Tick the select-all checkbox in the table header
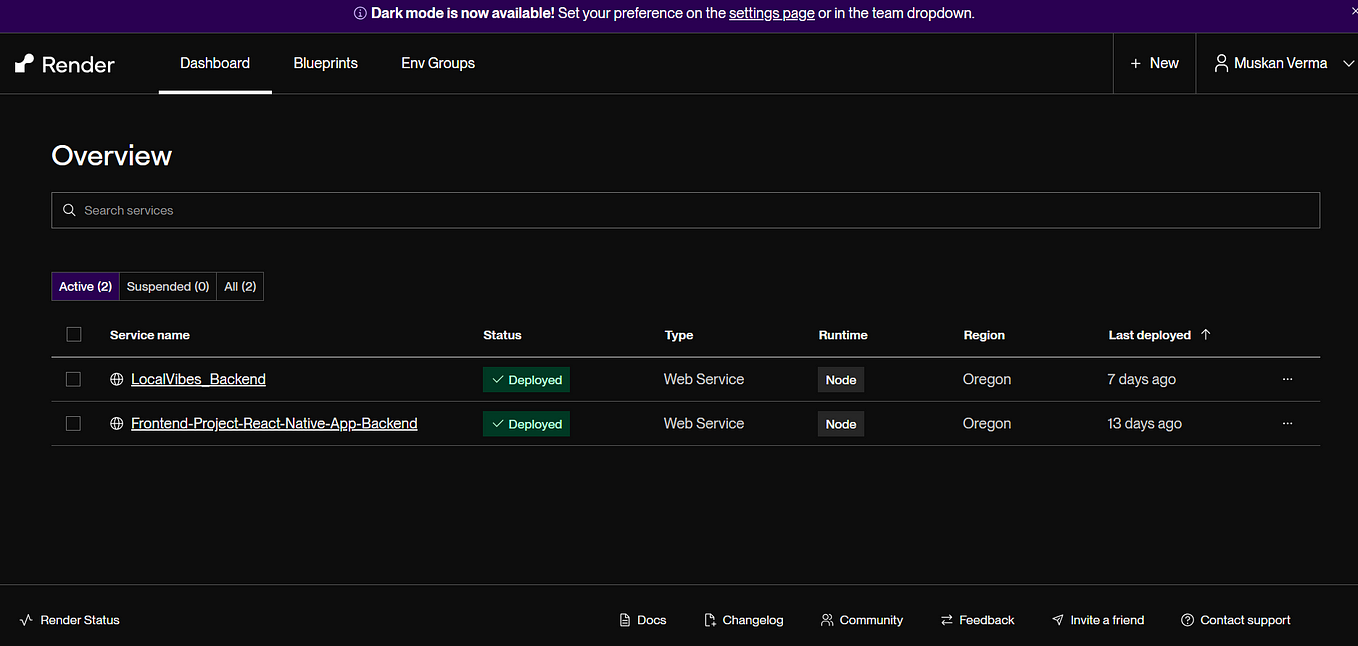Image resolution: width=1358 pixels, height=646 pixels. (73, 334)
